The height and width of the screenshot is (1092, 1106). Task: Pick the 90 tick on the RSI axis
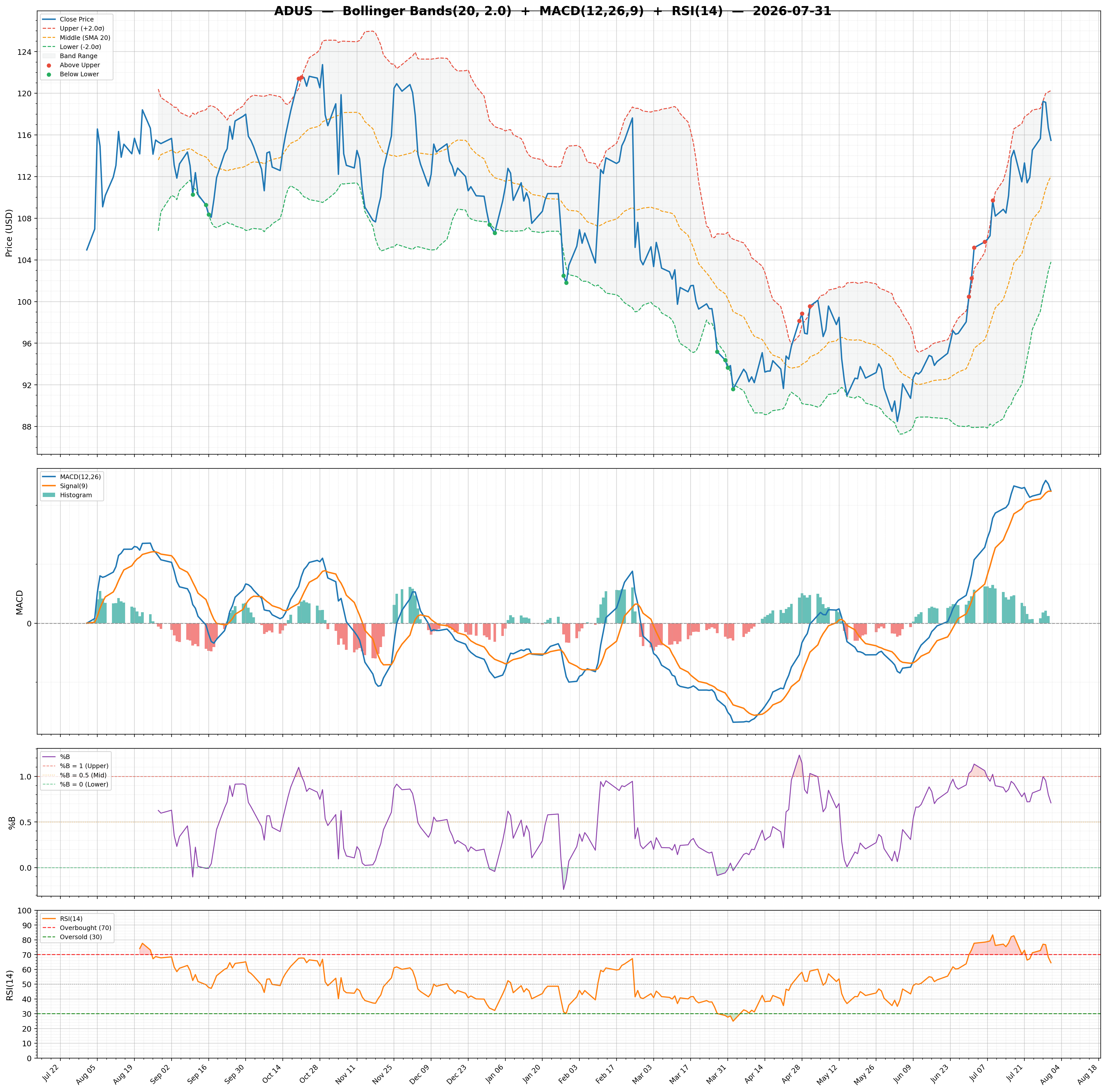27,925
